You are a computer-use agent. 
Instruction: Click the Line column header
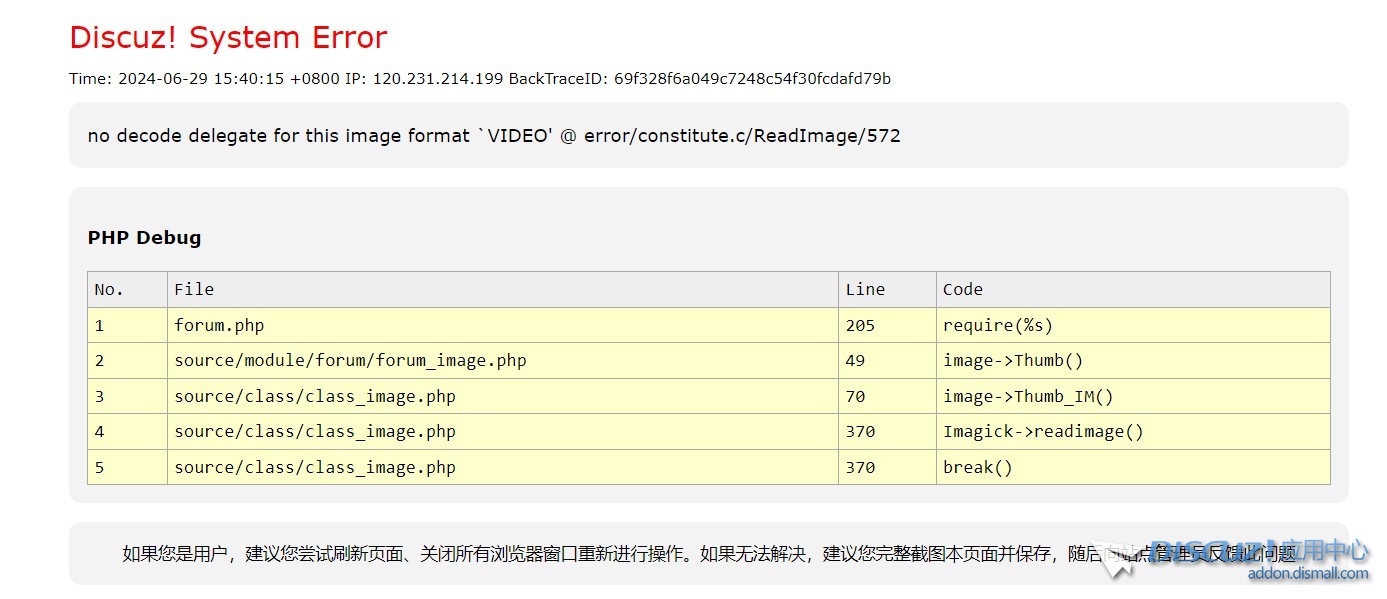click(x=865, y=290)
